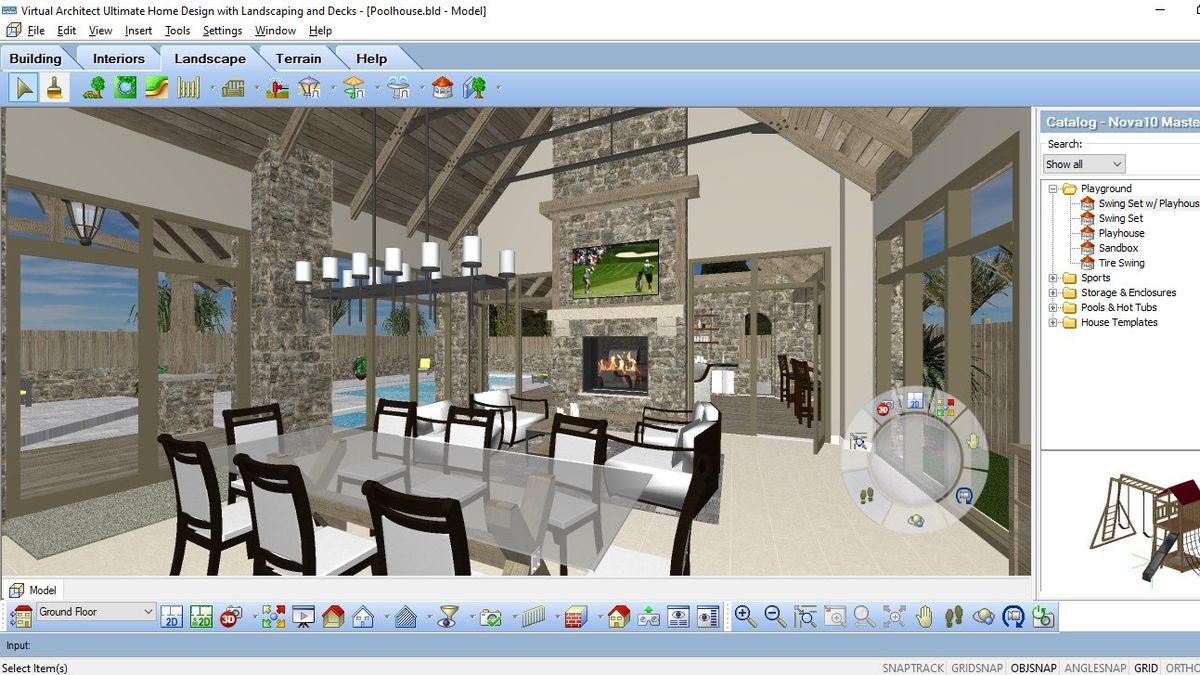Select the tree planting tool
This screenshot has width=1200, height=675.
pos(96,87)
